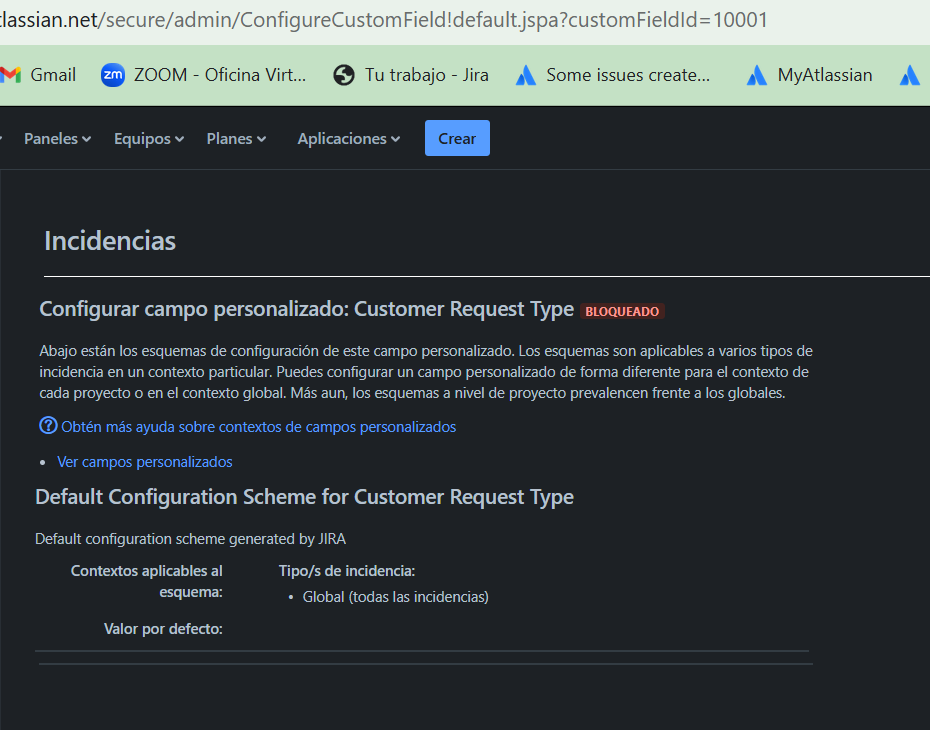The image size is (930, 730).
Task: Expand the Paneles dropdown menu
Action: click(58, 139)
